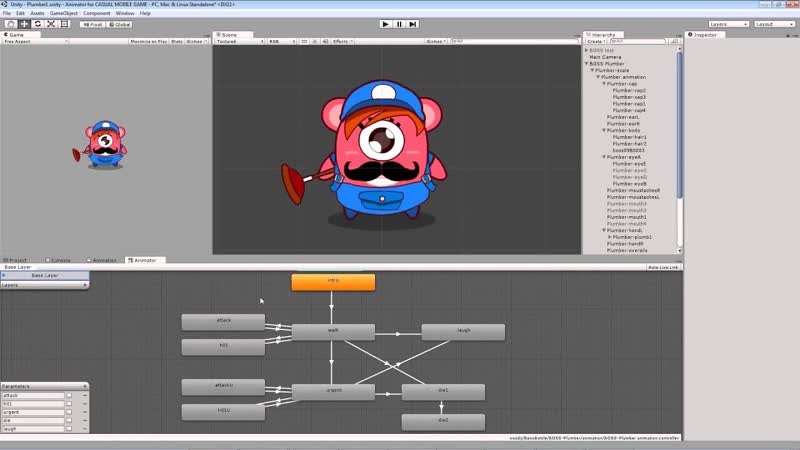Select Base Layer row in Animator
Viewport: 800px width, 450px height.
[45, 276]
